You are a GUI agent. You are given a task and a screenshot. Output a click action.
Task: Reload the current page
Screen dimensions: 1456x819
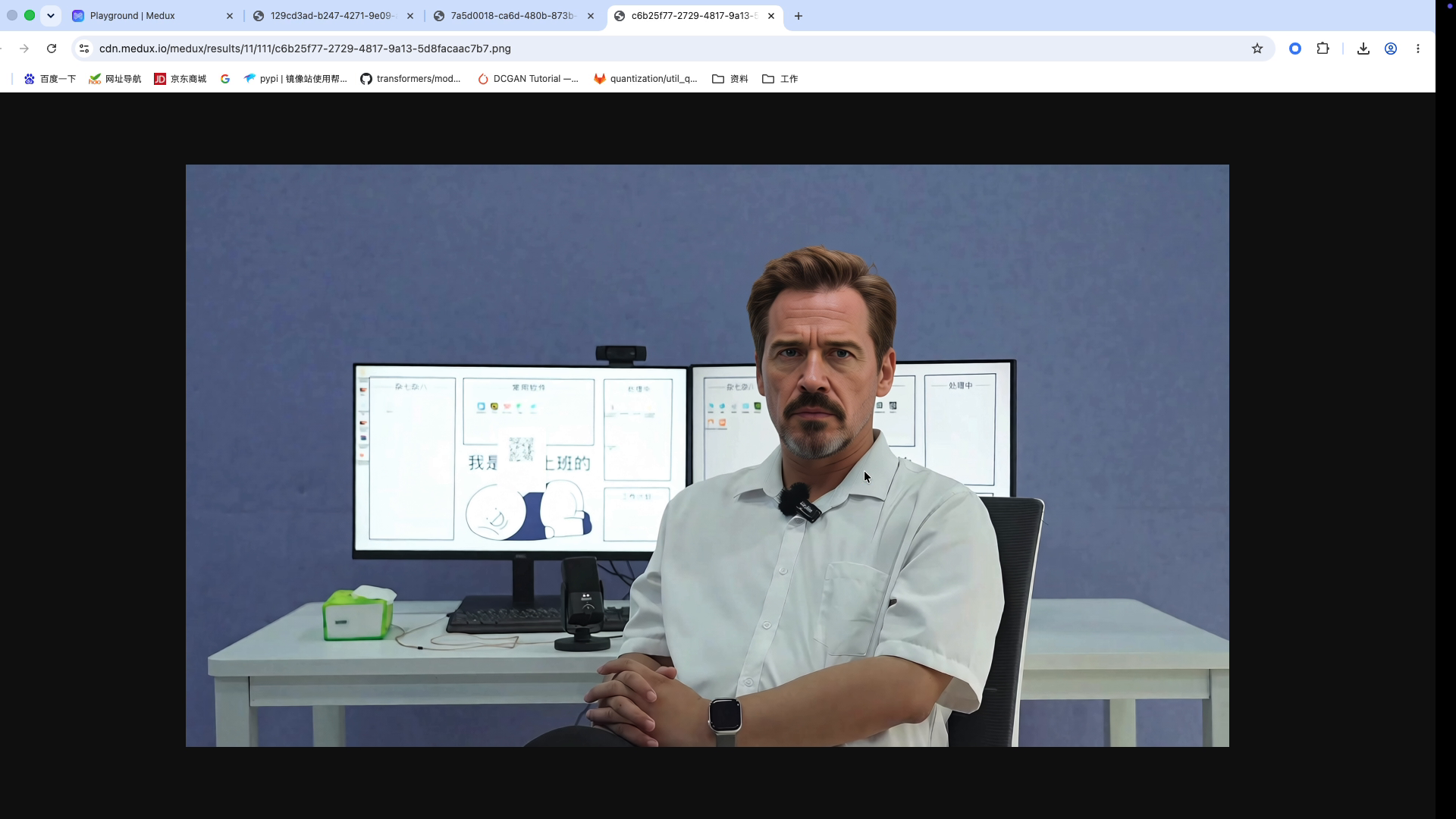tap(52, 49)
